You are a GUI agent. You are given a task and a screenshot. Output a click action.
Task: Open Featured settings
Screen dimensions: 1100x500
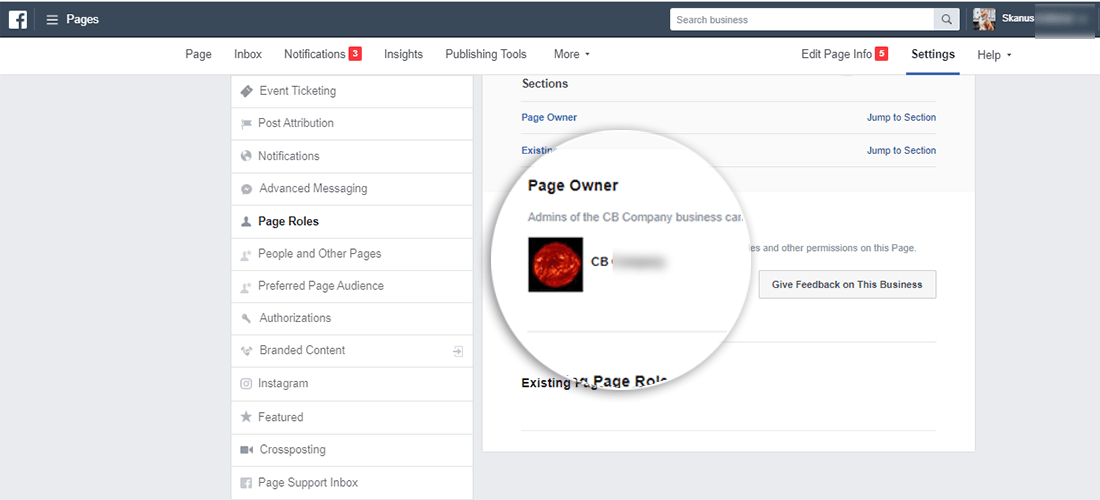tap(352, 417)
